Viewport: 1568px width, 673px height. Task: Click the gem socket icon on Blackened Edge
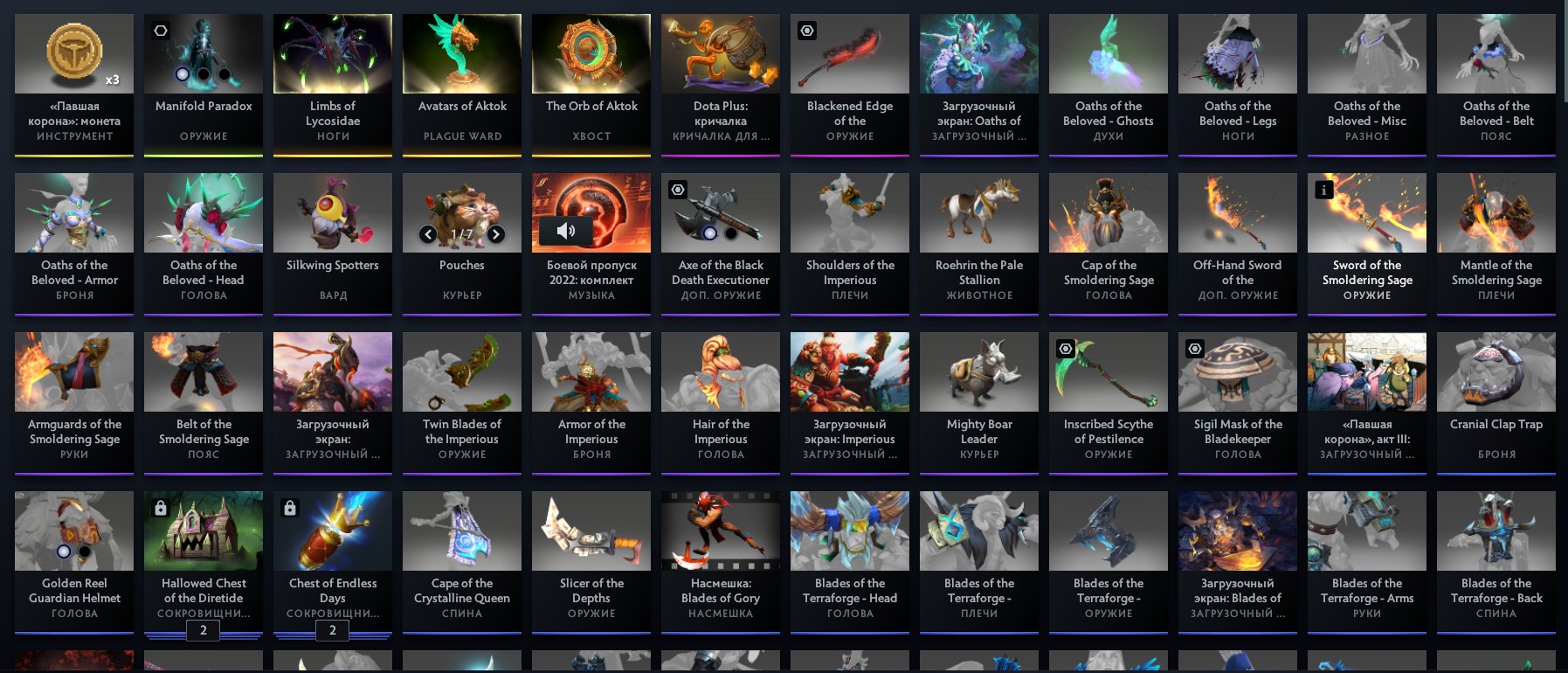coord(807,31)
